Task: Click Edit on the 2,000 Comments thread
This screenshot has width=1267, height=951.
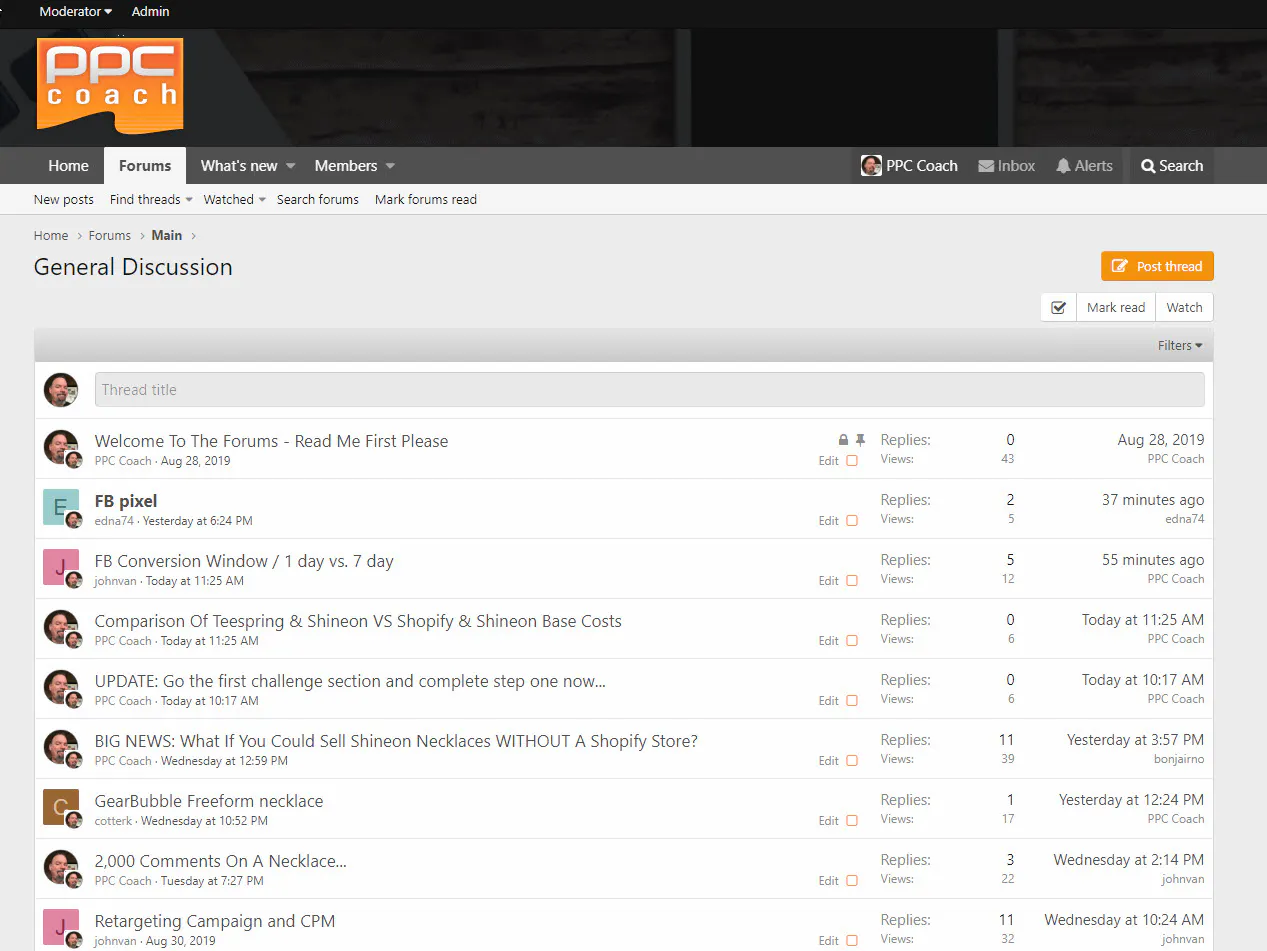Action: pos(829,881)
